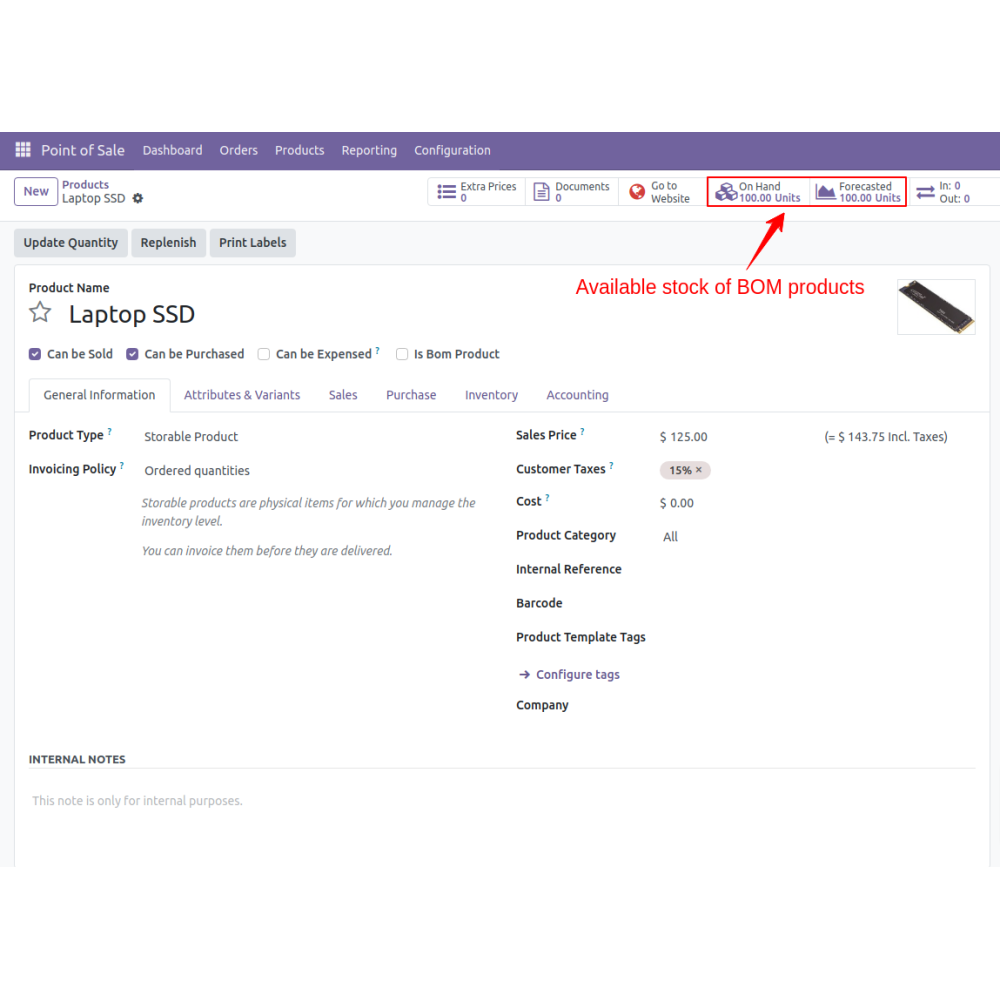Open the Reporting menu

click(369, 151)
